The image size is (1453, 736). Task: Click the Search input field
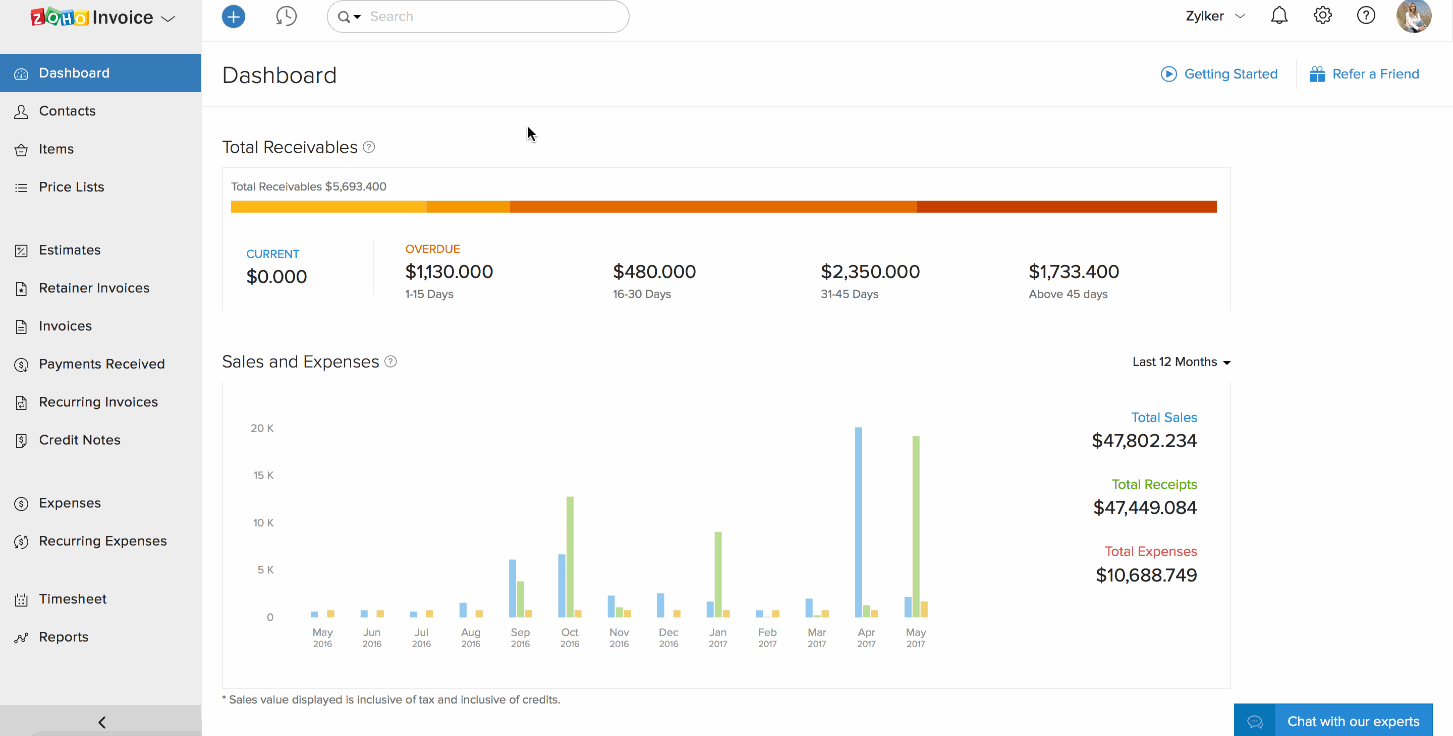click(490, 17)
